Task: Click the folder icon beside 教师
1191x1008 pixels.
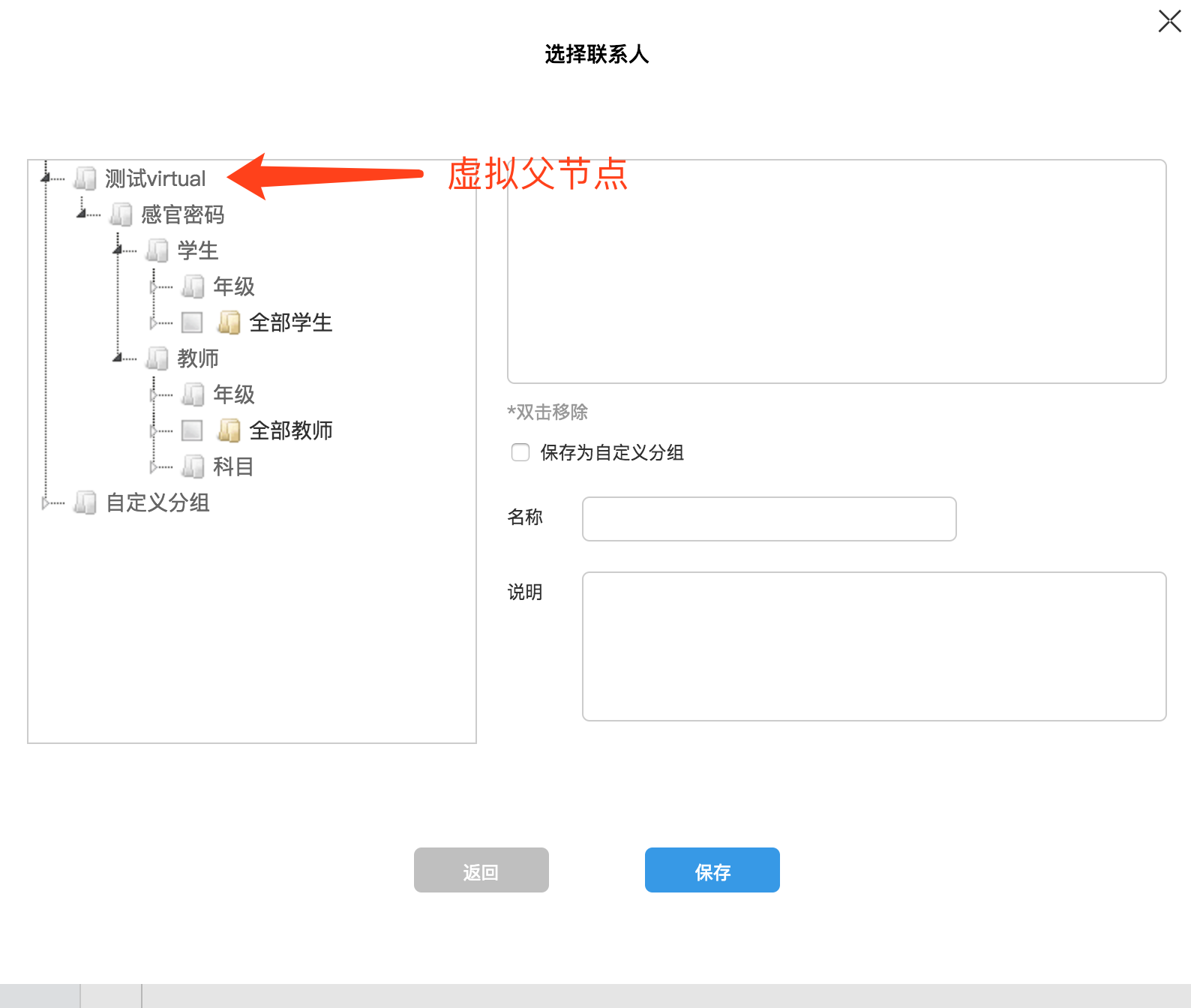Action: (x=157, y=358)
